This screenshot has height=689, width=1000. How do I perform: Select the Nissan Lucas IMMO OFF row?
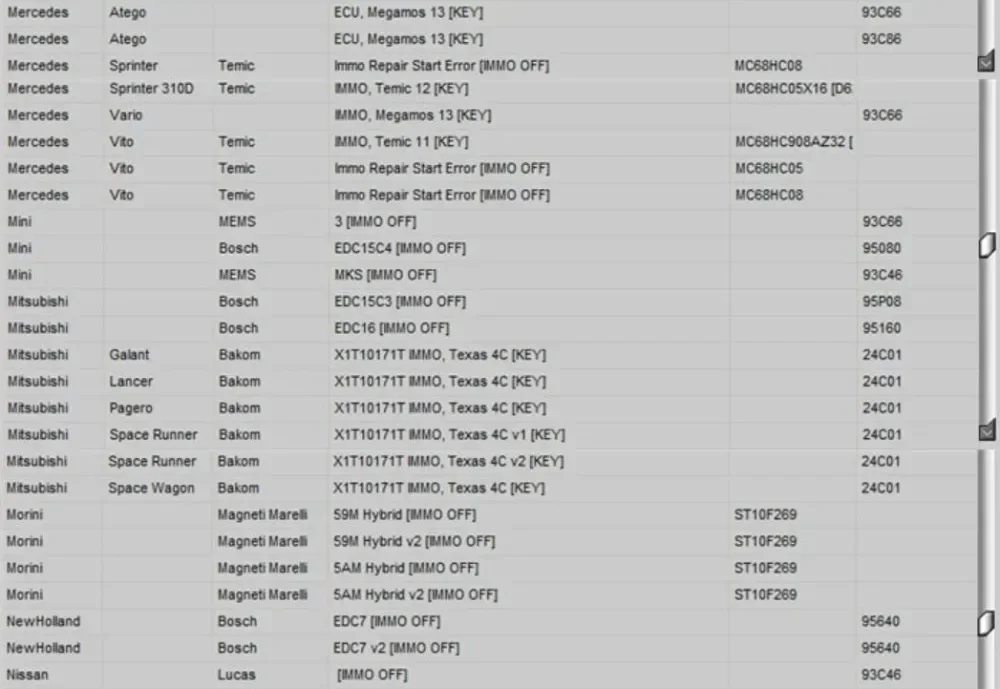click(x=489, y=674)
